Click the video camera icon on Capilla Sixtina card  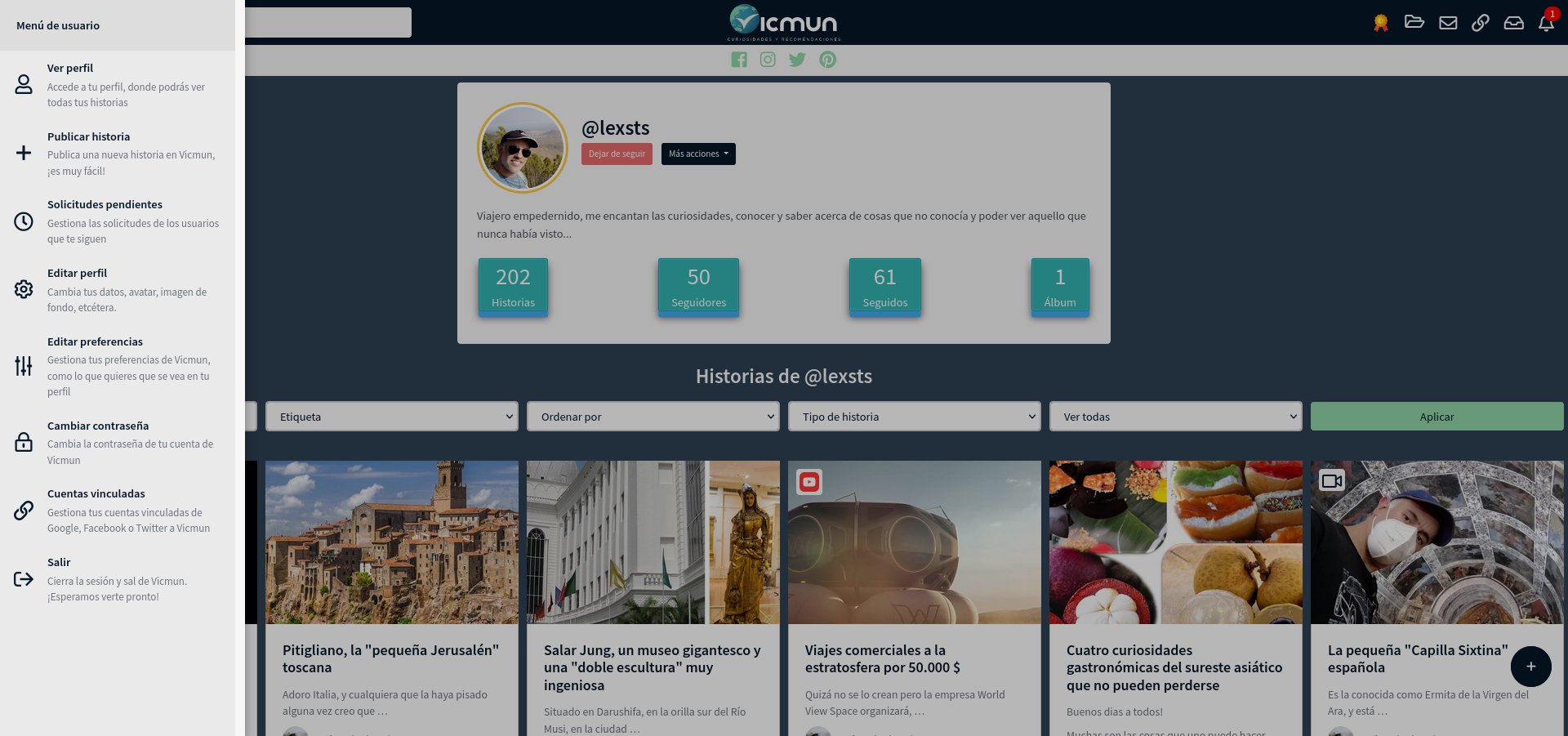coord(1332,480)
